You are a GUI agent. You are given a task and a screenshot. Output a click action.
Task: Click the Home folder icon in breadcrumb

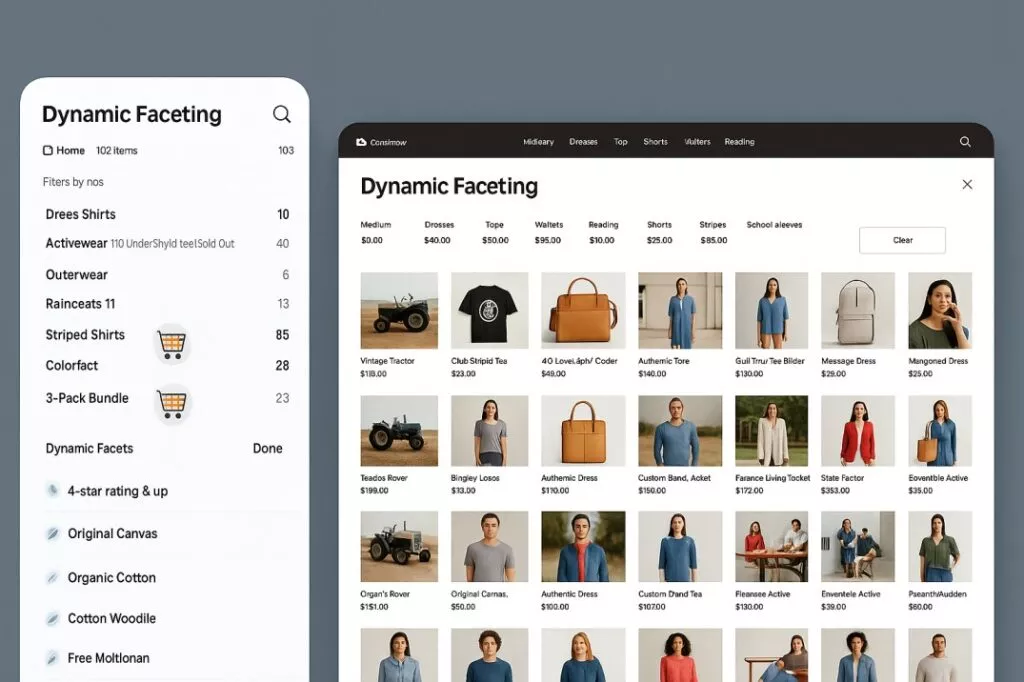(47, 151)
